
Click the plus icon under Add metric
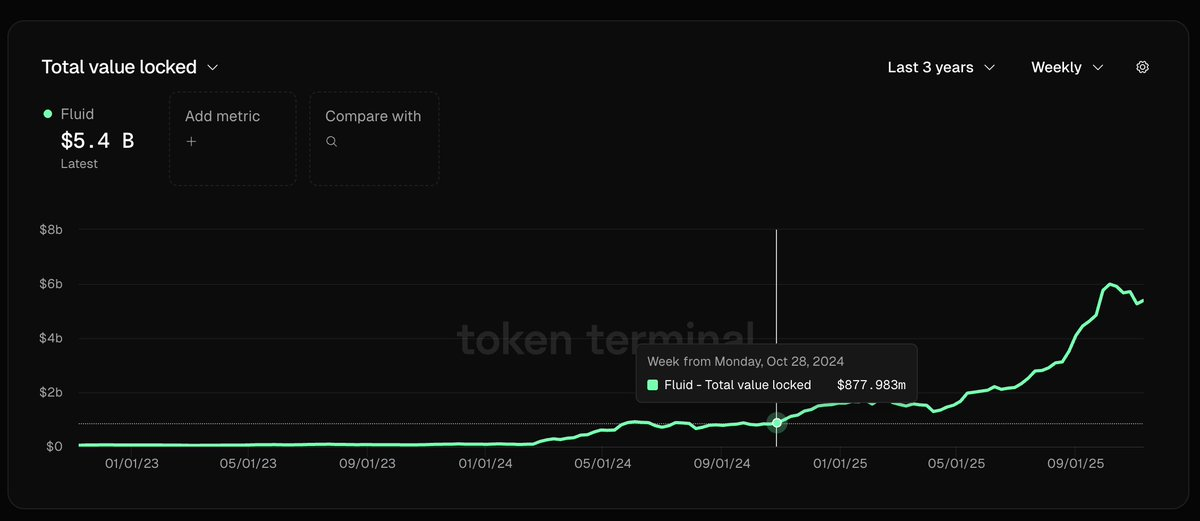click(x=191, y=142)
